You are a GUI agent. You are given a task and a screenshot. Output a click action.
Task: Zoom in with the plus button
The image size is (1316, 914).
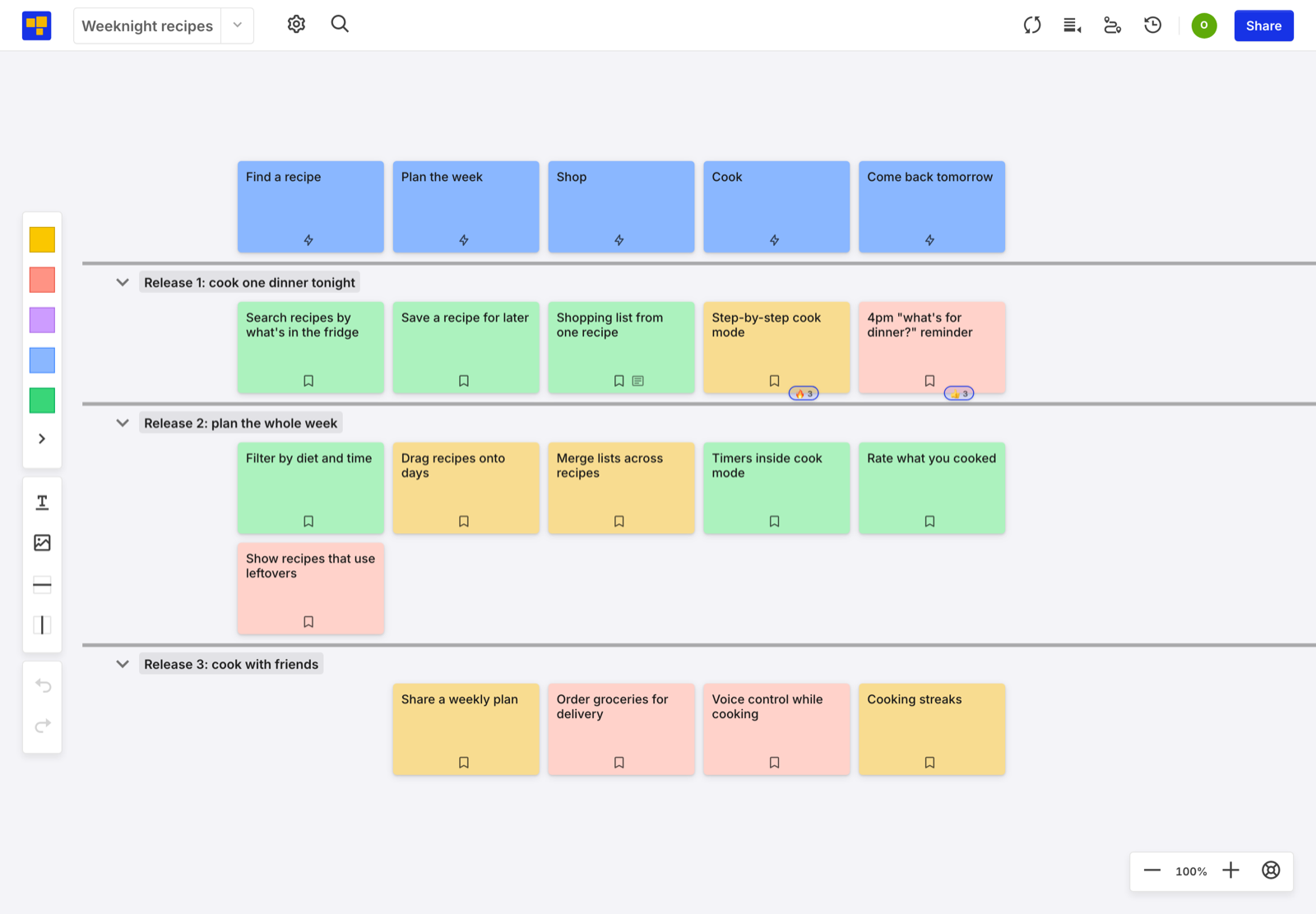click(1230, 870)
